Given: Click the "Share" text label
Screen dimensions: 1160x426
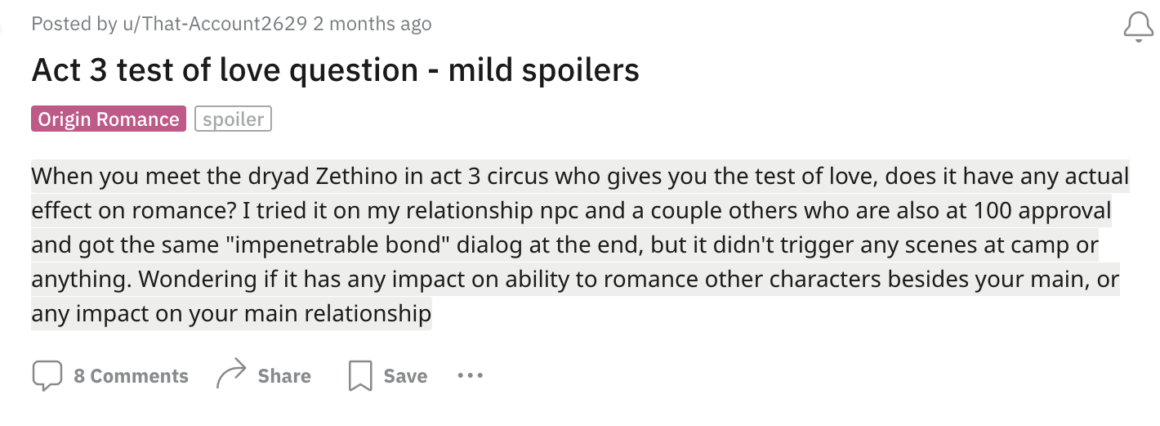Looking at the screenshot, I should tap(284, 376).
